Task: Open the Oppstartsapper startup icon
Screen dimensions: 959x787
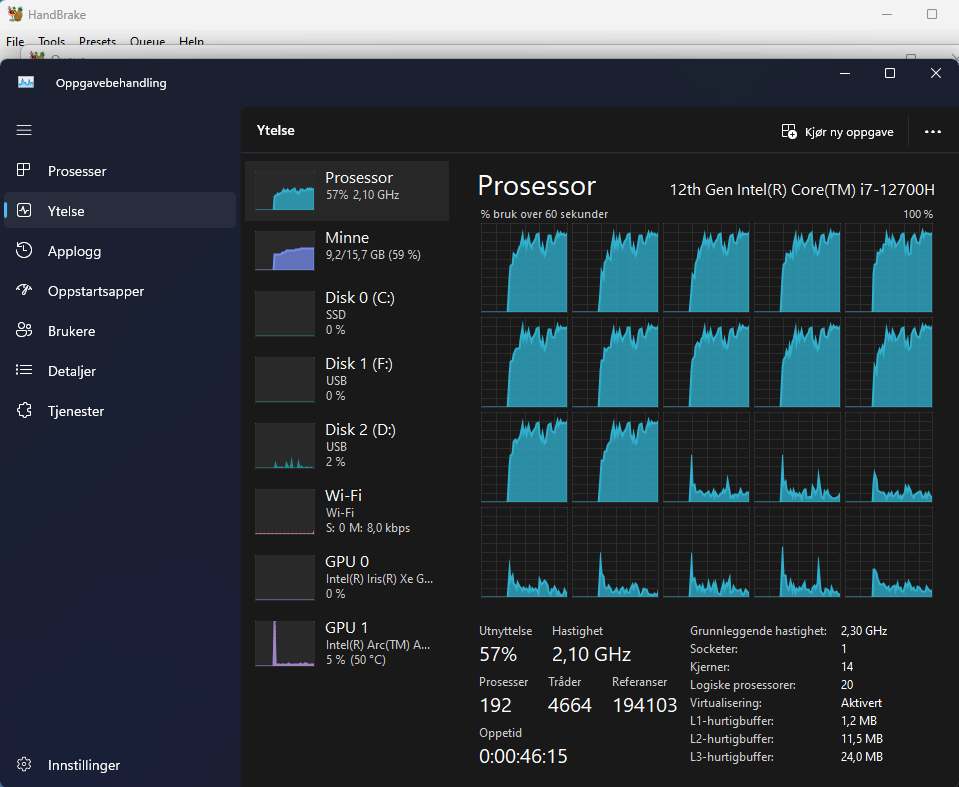Action: coord(25,291)
